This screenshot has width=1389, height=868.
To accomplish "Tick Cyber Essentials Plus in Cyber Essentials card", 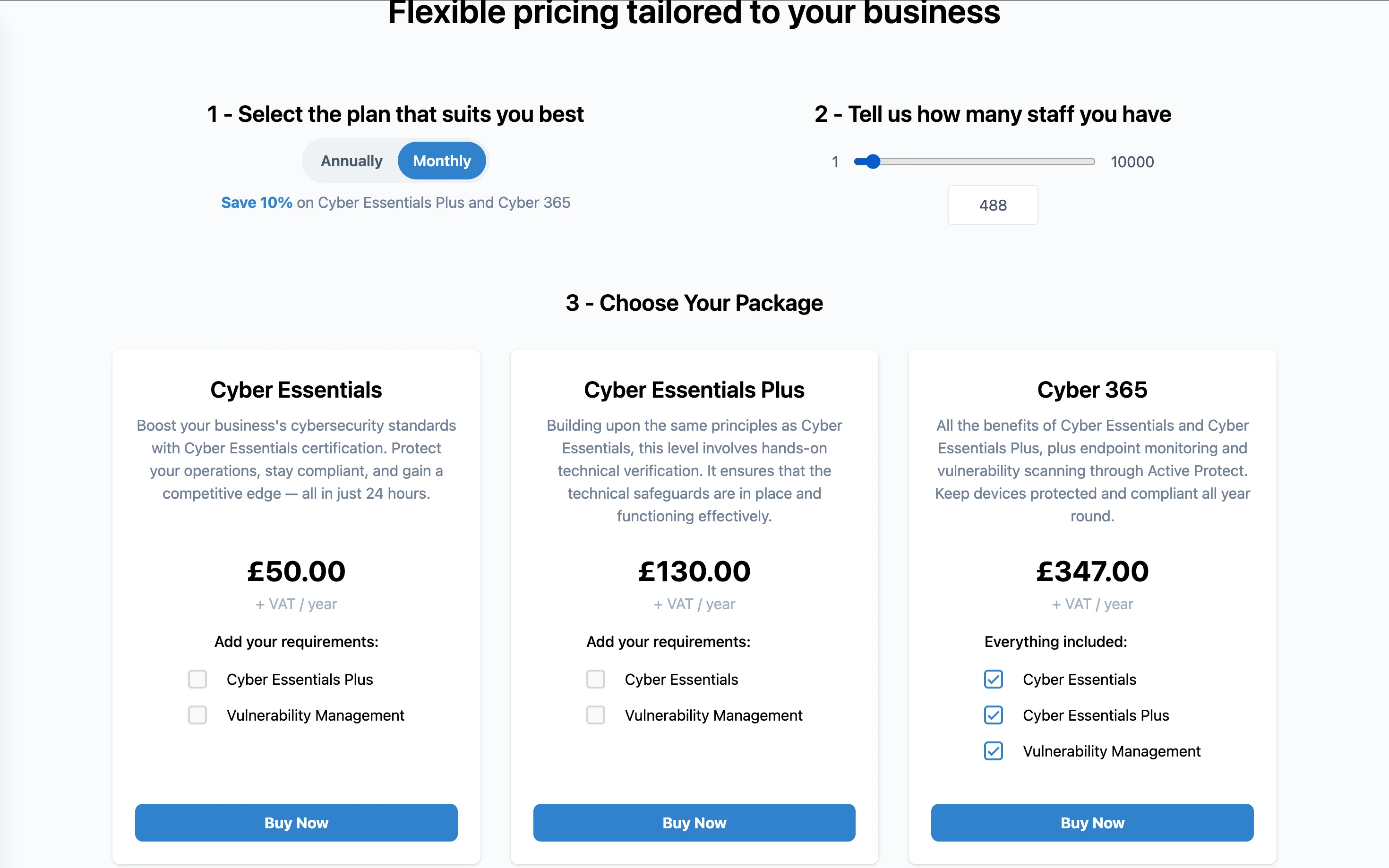I will click(197, 679).
